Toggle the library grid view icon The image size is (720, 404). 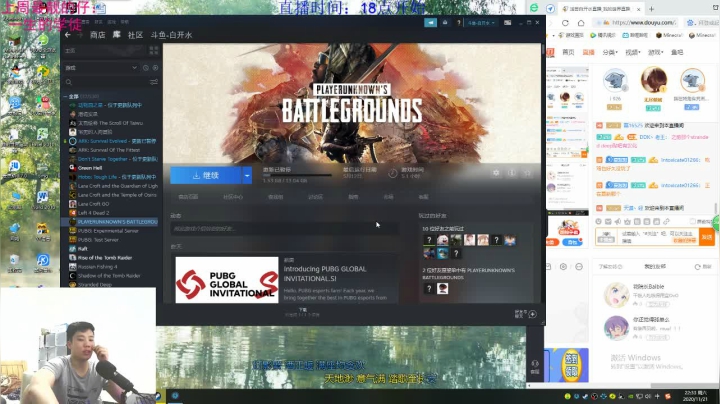[x=154, y=50]
